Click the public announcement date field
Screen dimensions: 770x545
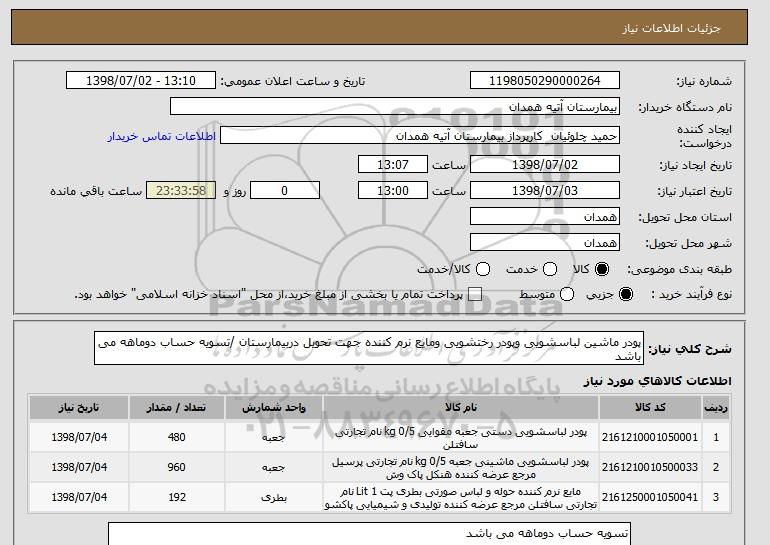(141, 81)
